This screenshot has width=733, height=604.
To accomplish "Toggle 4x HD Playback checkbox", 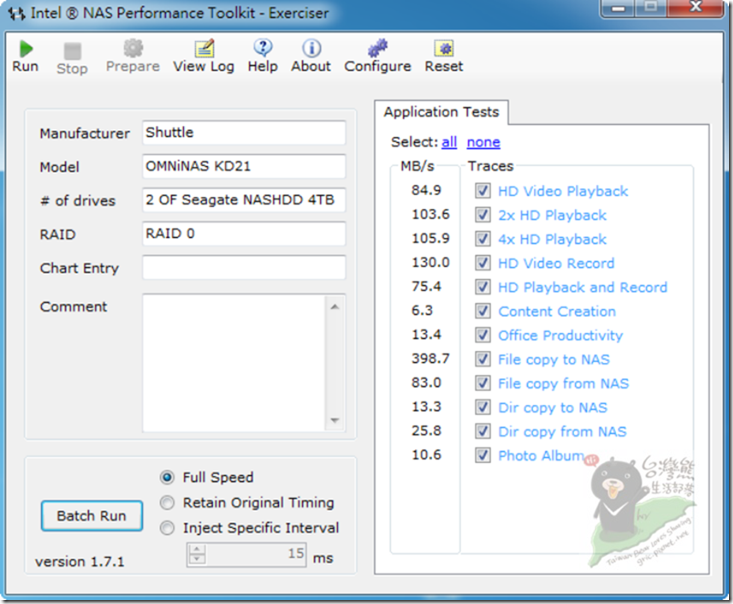I will [x=483, y=239].
